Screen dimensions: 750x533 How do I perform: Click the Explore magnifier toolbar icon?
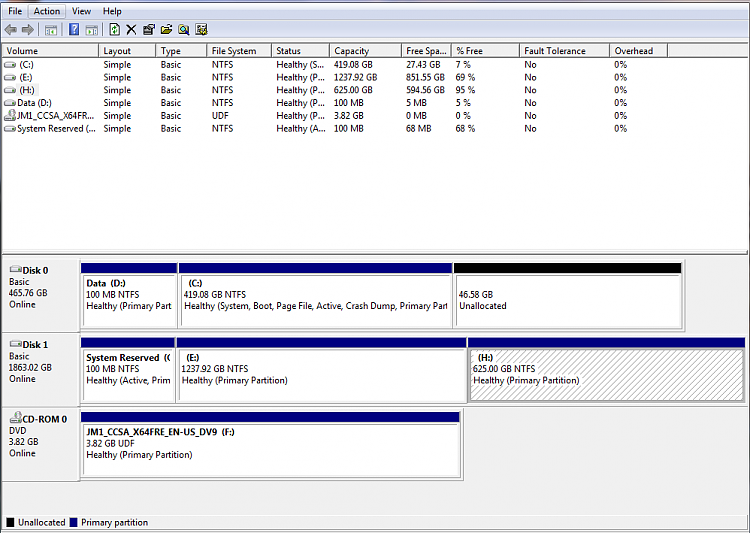point(184,30)
